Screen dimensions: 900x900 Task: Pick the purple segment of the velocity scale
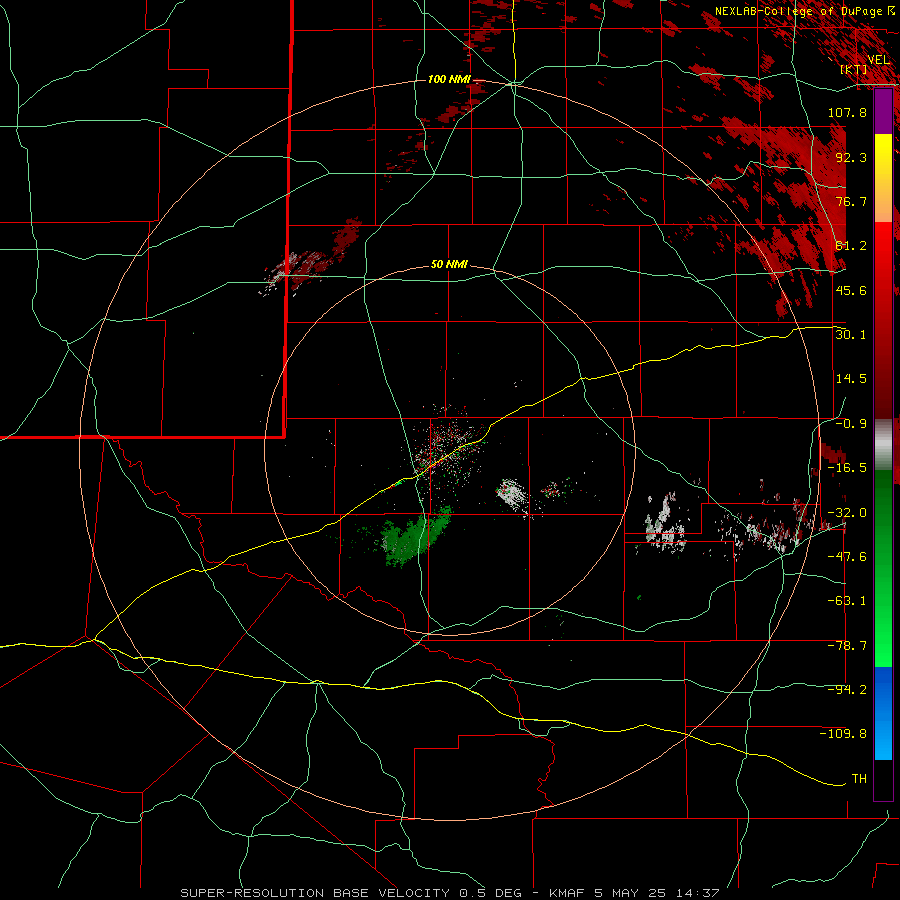(883, 111)
